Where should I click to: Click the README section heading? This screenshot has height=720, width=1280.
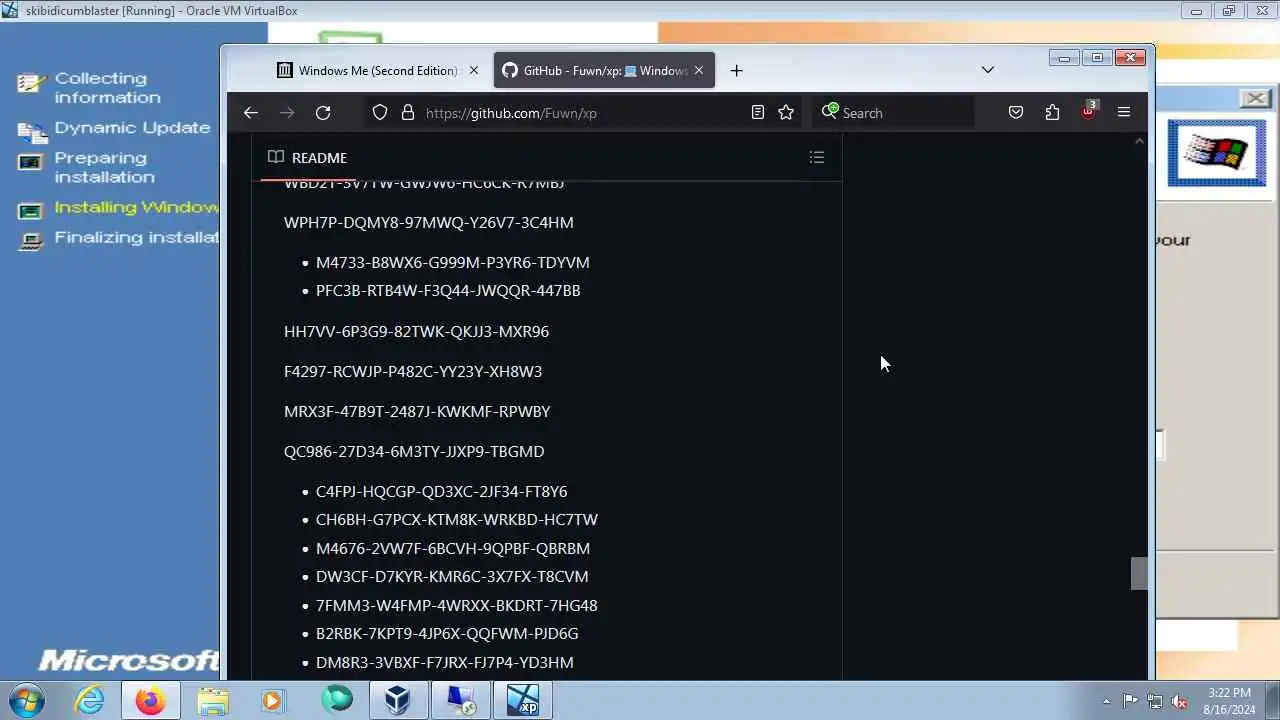(319, 158)
